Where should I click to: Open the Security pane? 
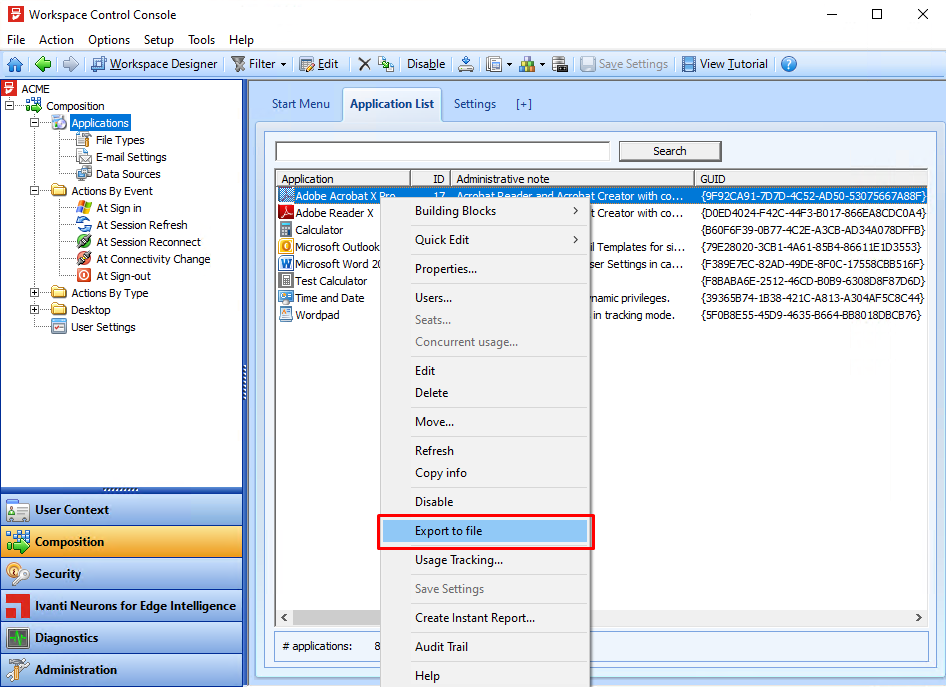coord(121,574)
